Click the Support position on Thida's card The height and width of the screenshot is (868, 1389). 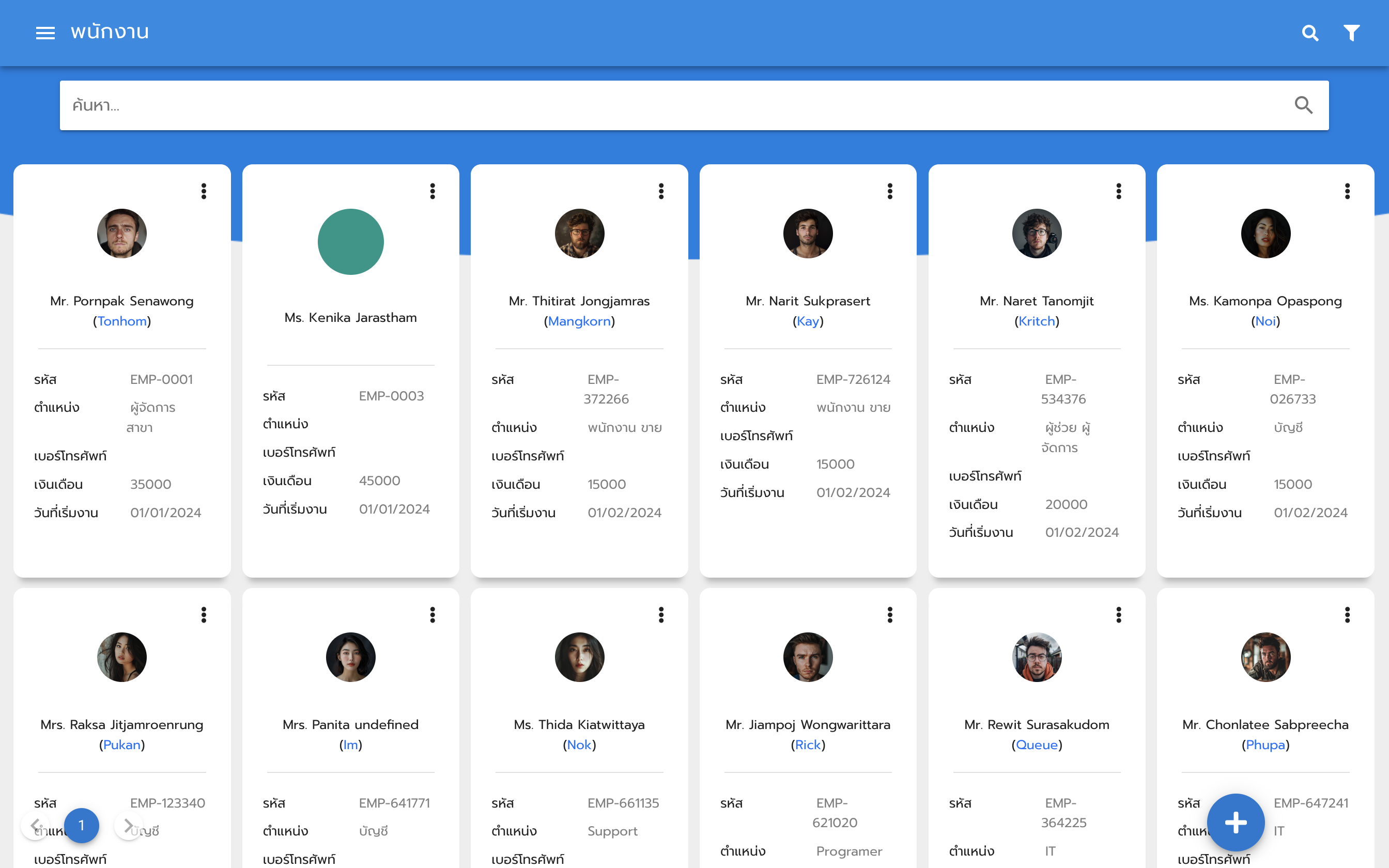(612, 831)
